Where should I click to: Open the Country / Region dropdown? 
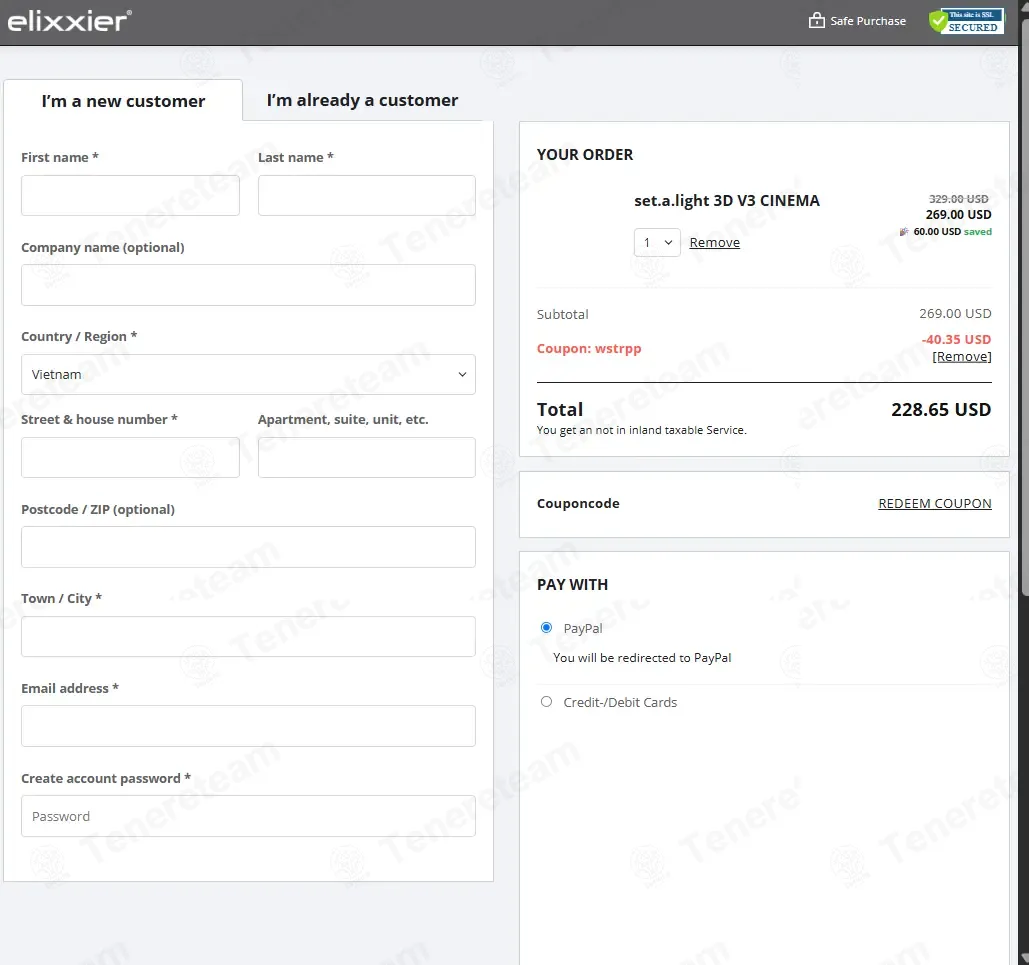(x=248, y=374)
